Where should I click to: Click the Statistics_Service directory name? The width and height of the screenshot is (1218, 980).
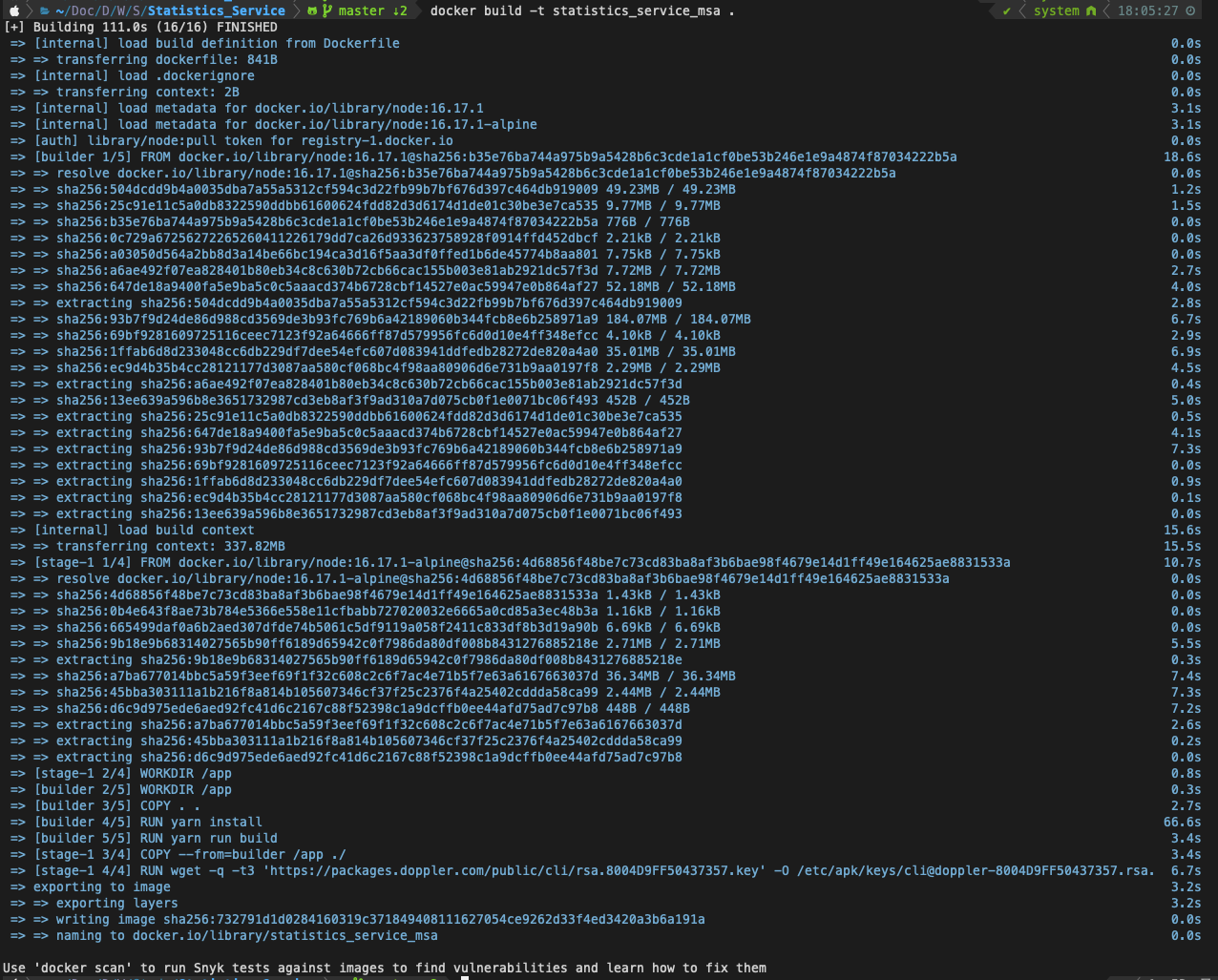coord(216,11)
